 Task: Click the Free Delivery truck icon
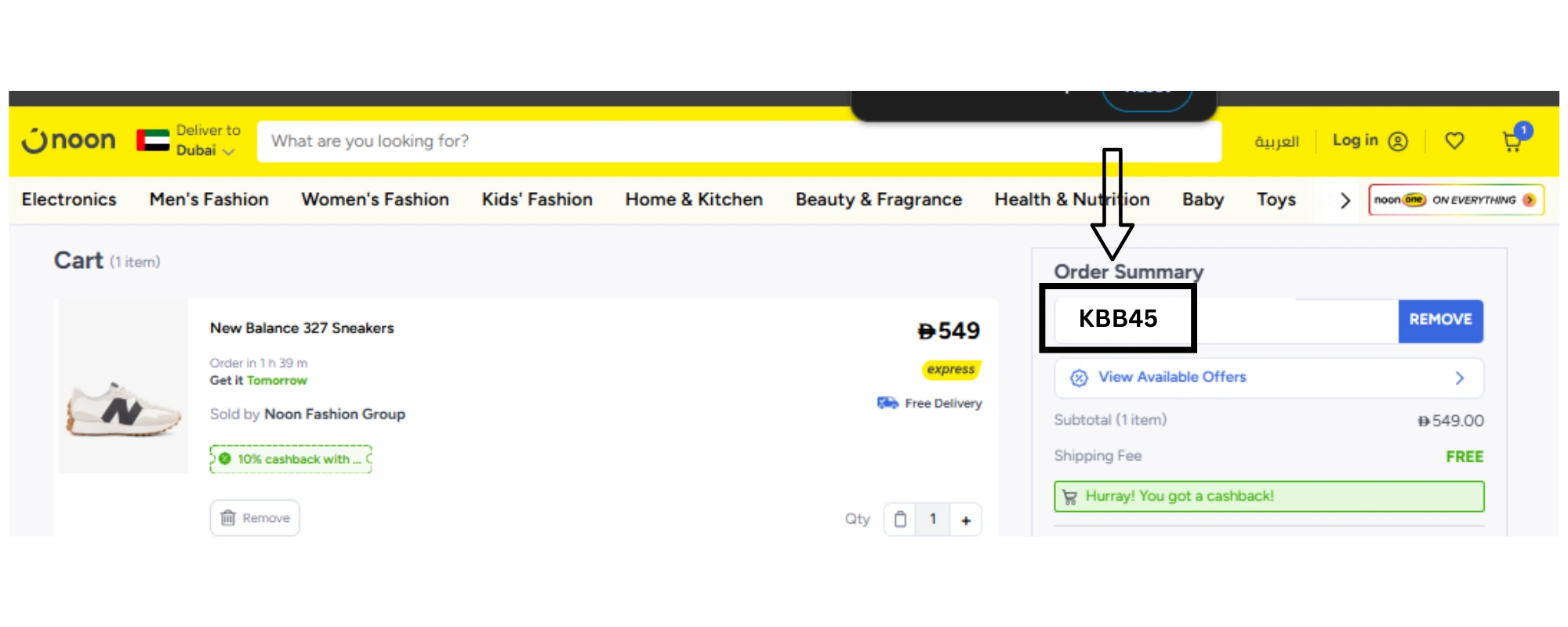point(887,403)
